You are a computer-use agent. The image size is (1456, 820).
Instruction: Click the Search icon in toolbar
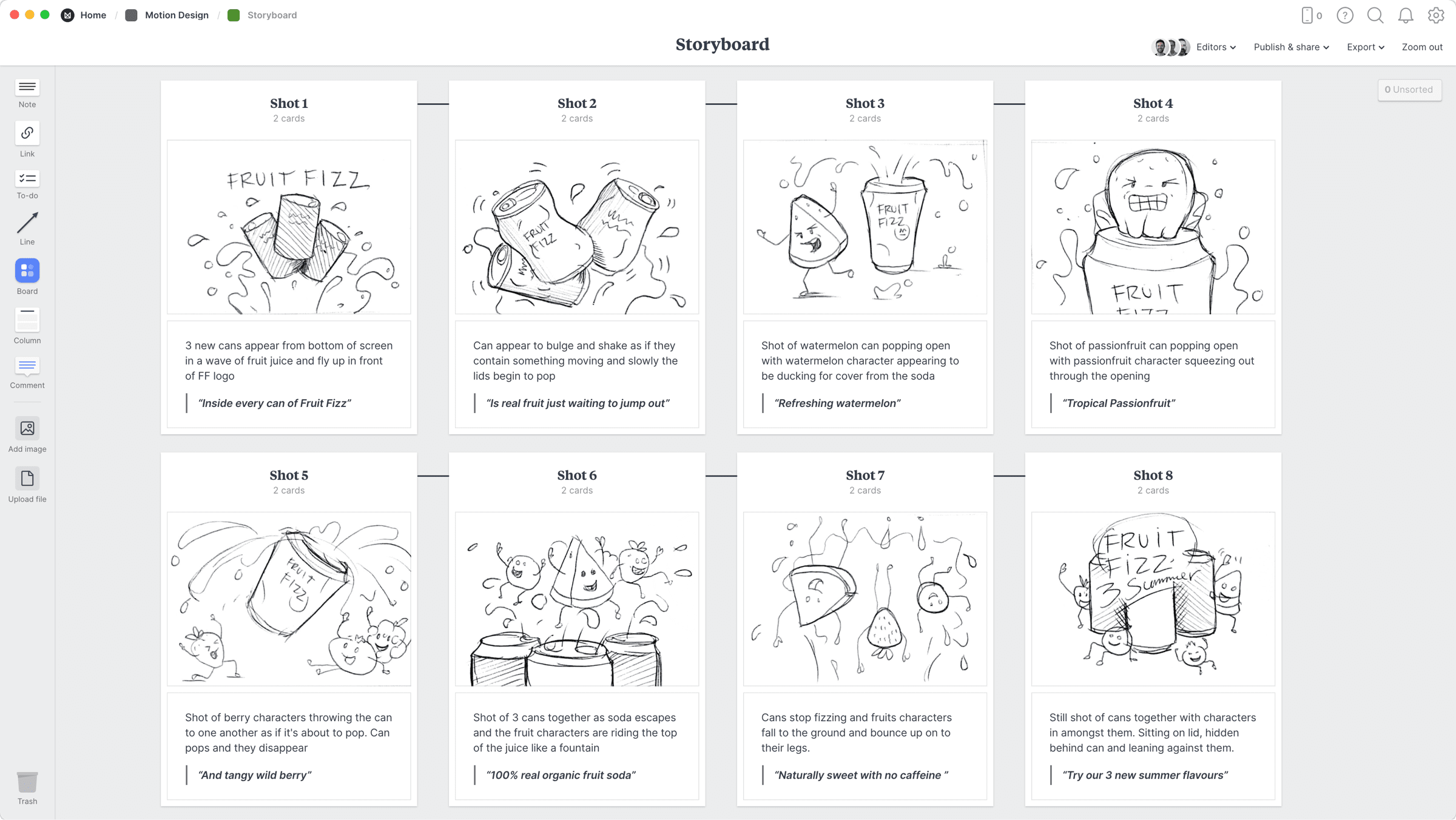pos(1375,15)
